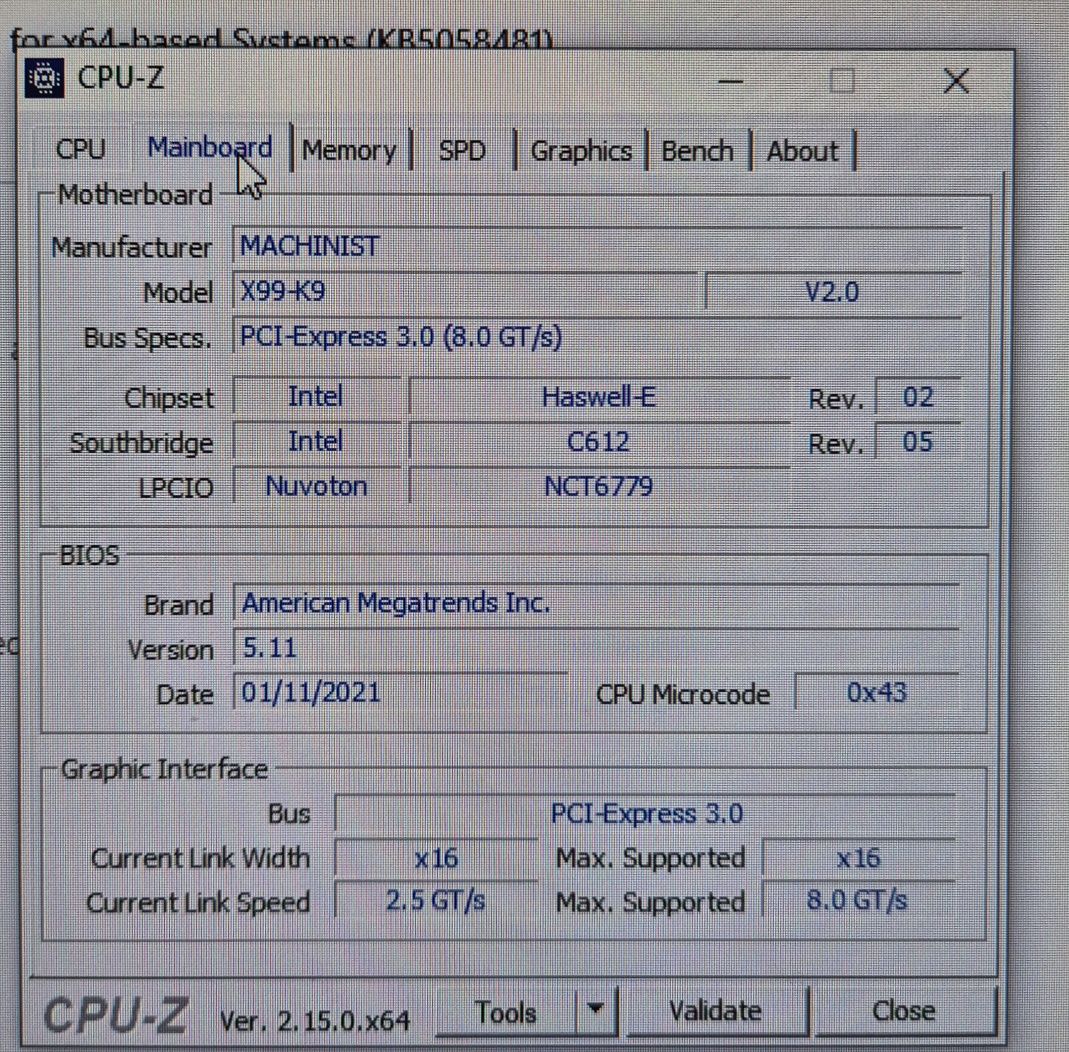Select the BIOS date 01/11/2021
1069x1052 pixels.
click(401, 693)
